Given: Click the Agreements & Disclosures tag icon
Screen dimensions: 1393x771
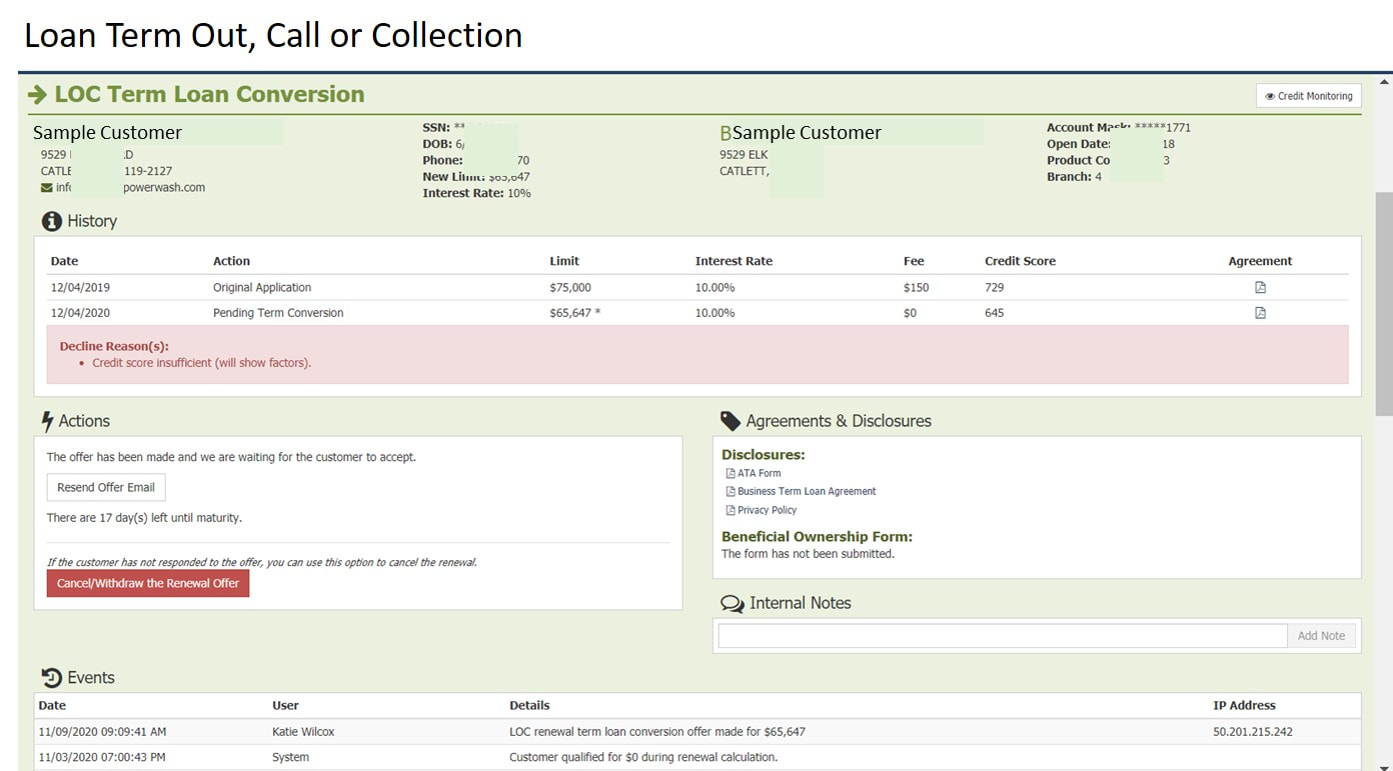Looking at the screenshot, I should point(730,421).
